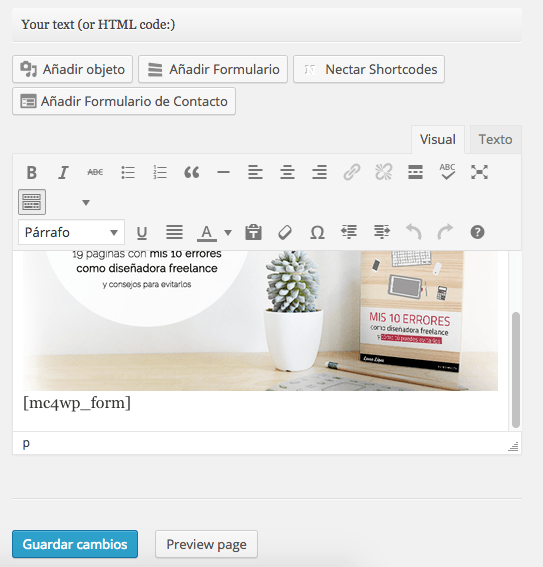Viewport: 543px width, 567px height.
Task: Grab the editor resize handle
Action: pos(513,447)
